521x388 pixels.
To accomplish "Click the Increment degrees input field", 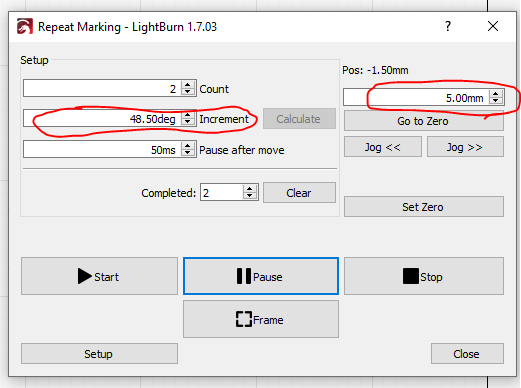I will (102, 119).
